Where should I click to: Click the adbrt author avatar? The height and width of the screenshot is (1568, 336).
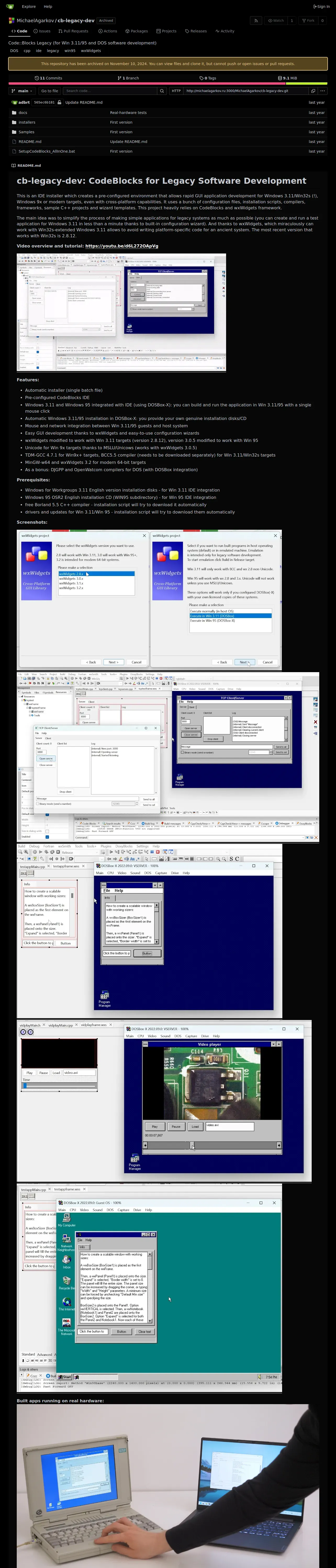[14, 102]
